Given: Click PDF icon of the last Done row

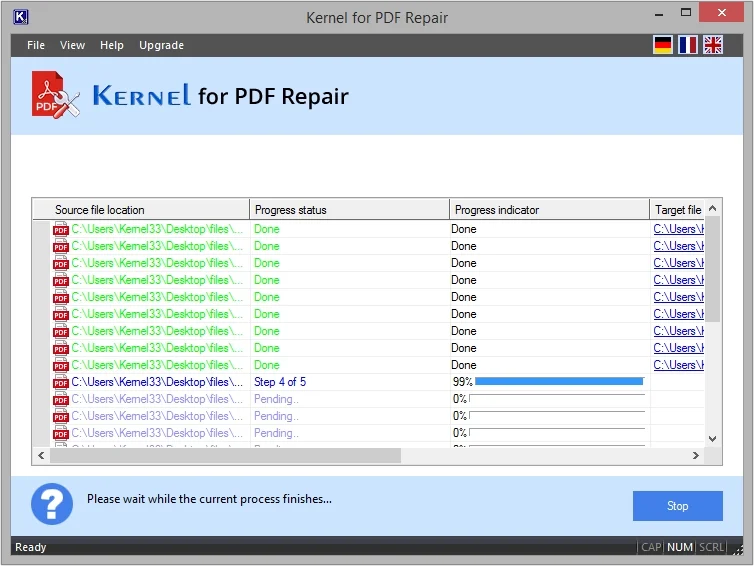Looking at the screenshot, I should coord(61,365).
